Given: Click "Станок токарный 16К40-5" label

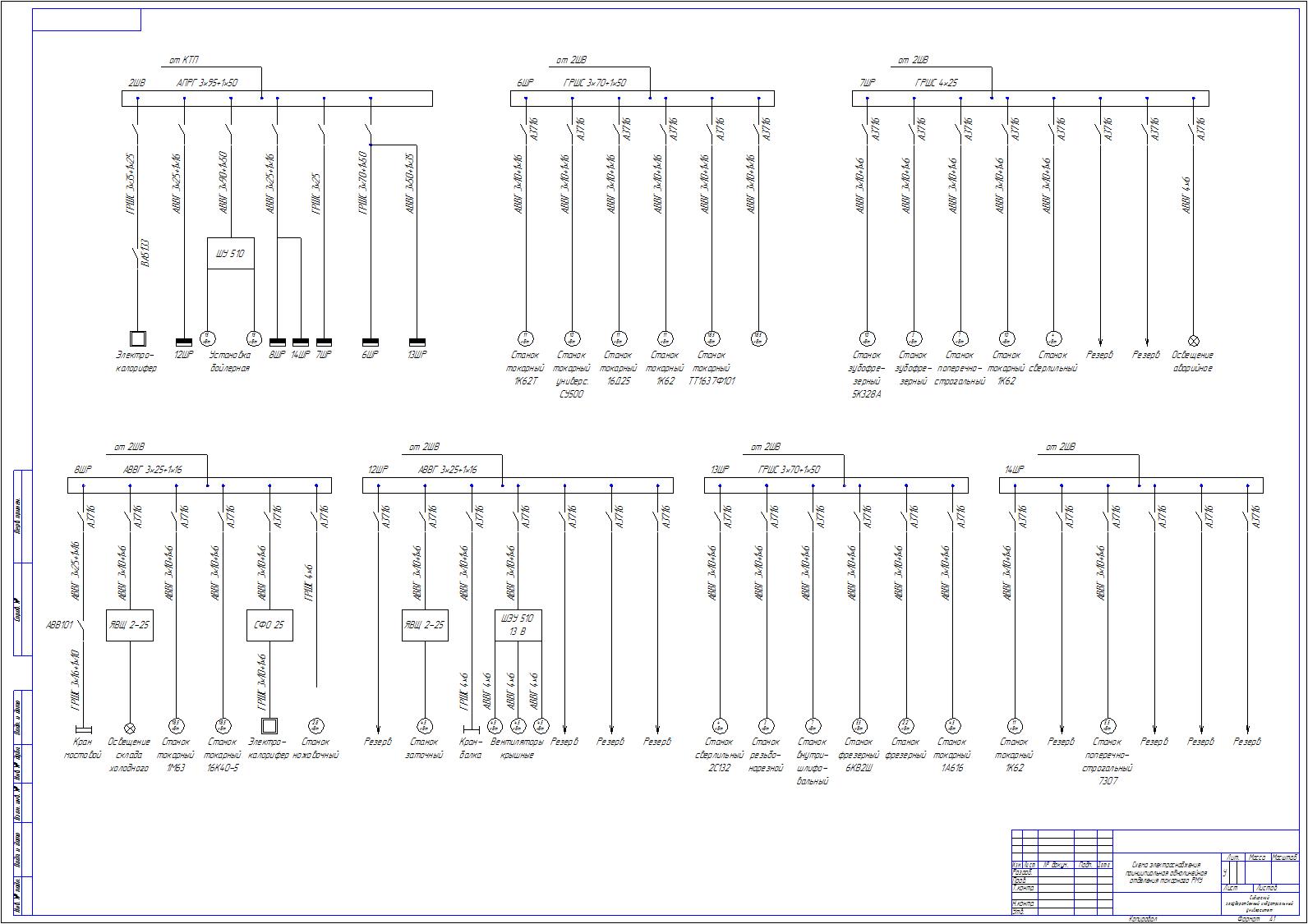Looking at the screenshot, I should [223, 755].
